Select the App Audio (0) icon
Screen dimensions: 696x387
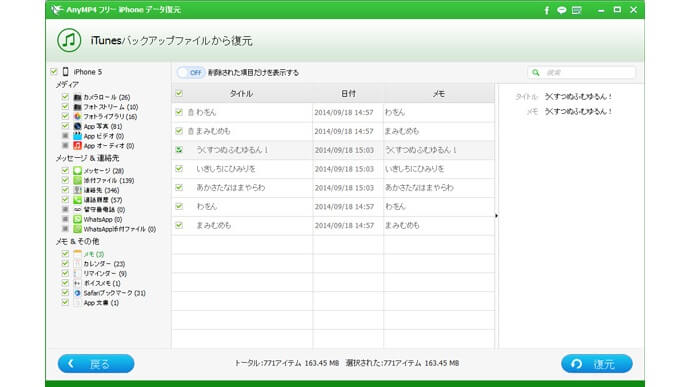(x=78, y=146)
